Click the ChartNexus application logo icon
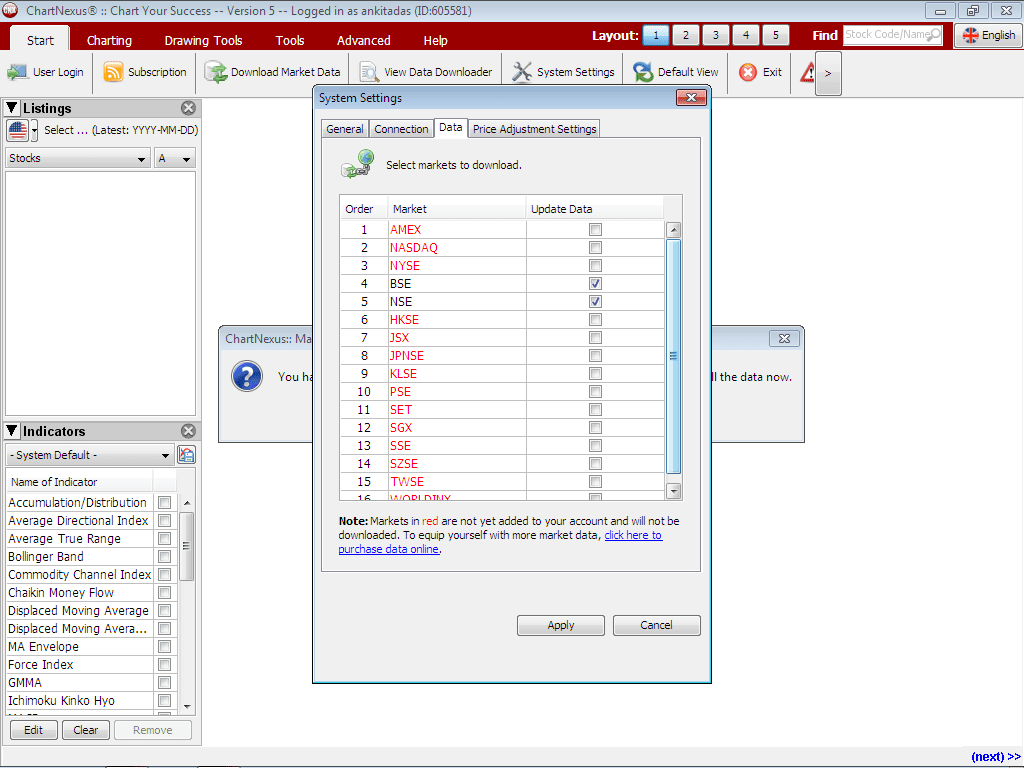The width and height of the screenshot is (1024, 768). click(x=10, y=10)
